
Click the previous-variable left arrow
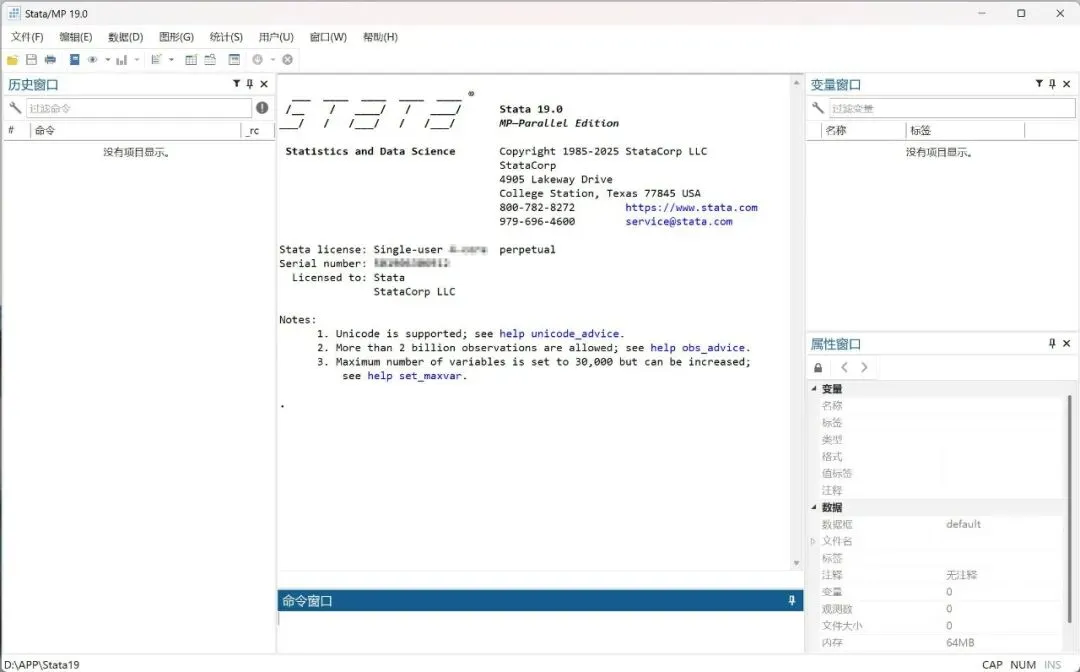(x=844, y=368)
